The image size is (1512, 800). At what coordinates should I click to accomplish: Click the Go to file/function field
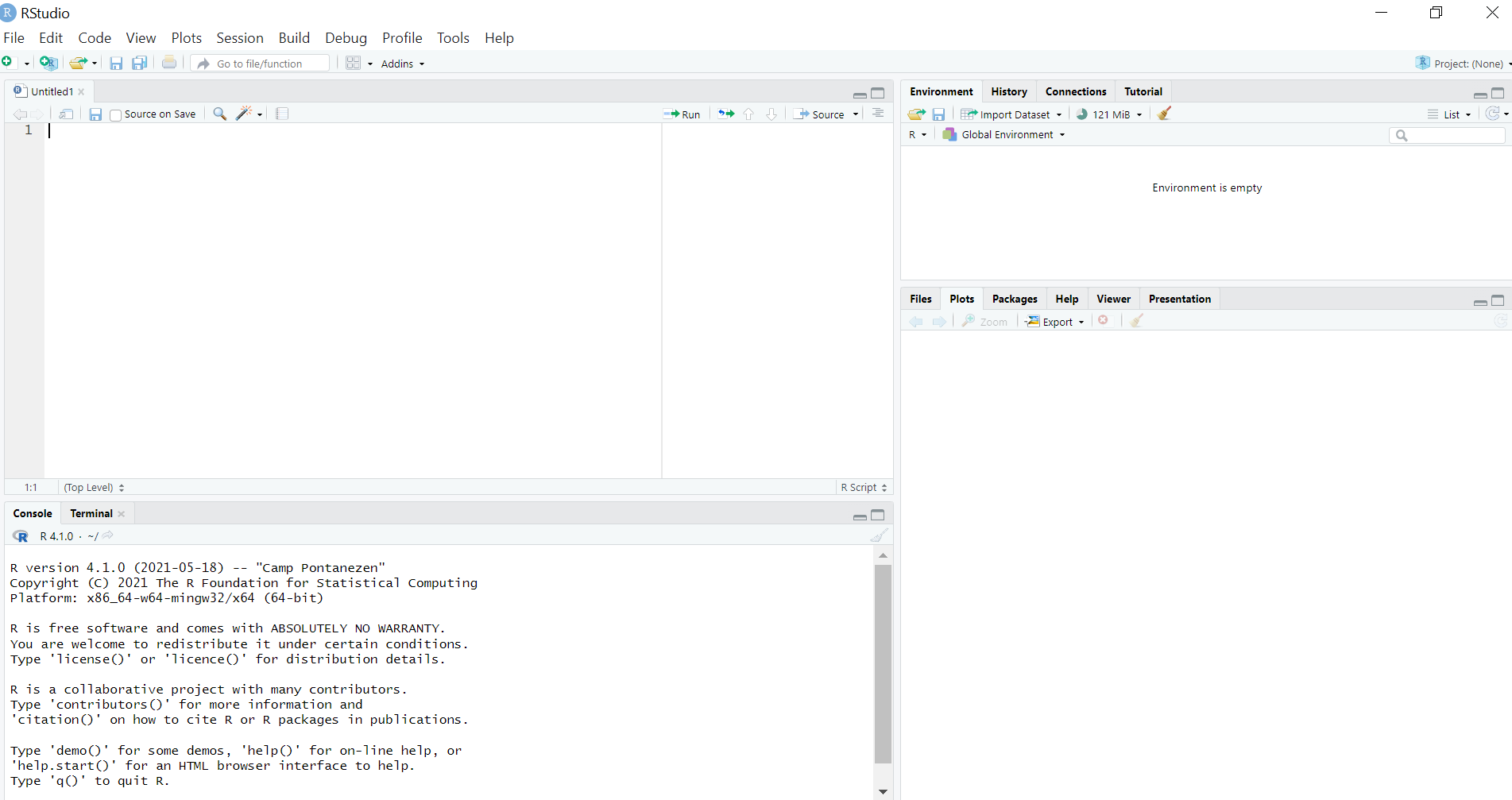tap(261, 64)
